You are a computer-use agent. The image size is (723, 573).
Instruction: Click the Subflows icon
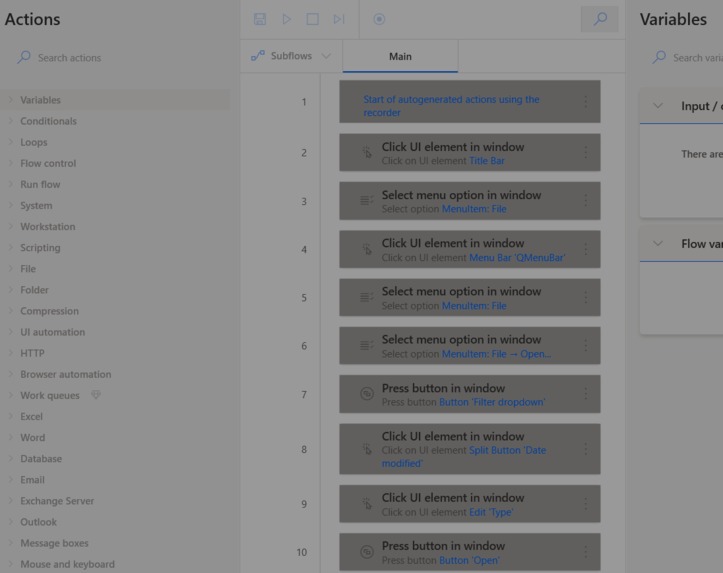point(258,56)
